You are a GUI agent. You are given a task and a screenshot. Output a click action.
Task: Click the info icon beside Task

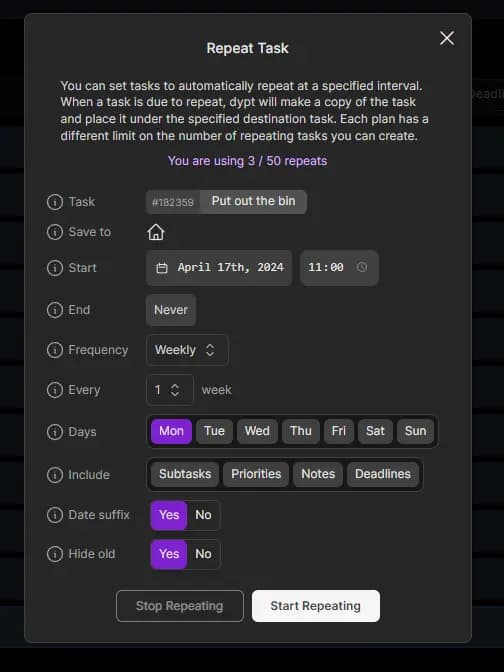pyautogui.click(x=54, y=201)
